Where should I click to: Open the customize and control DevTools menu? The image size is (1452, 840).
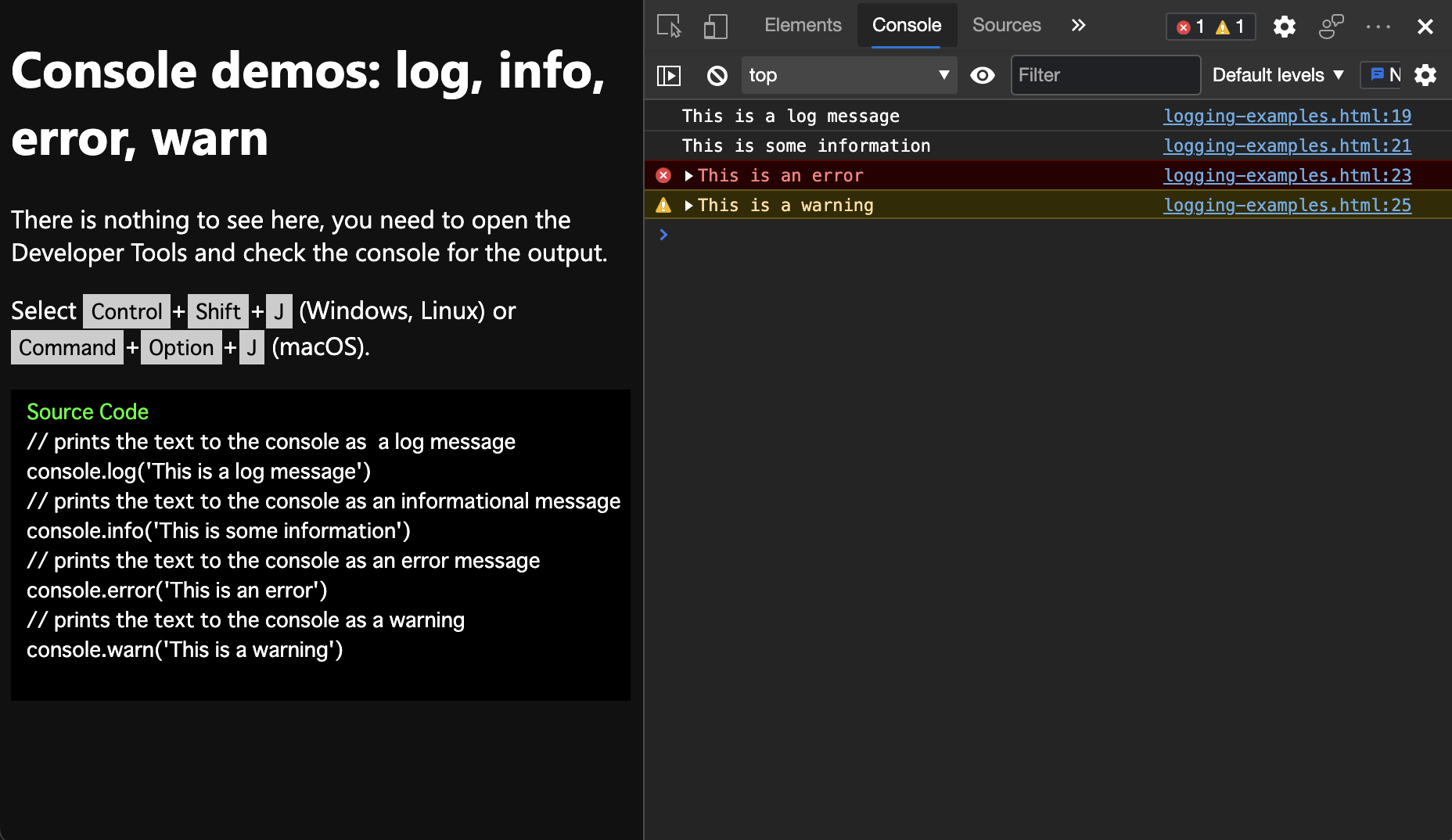(x=1377, y=26)
